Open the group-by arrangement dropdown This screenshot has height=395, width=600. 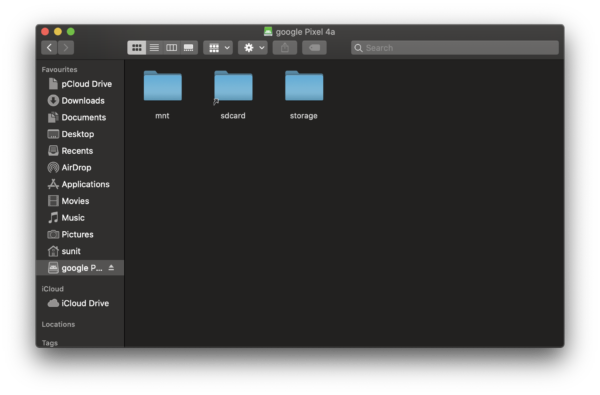click(218, 47)
